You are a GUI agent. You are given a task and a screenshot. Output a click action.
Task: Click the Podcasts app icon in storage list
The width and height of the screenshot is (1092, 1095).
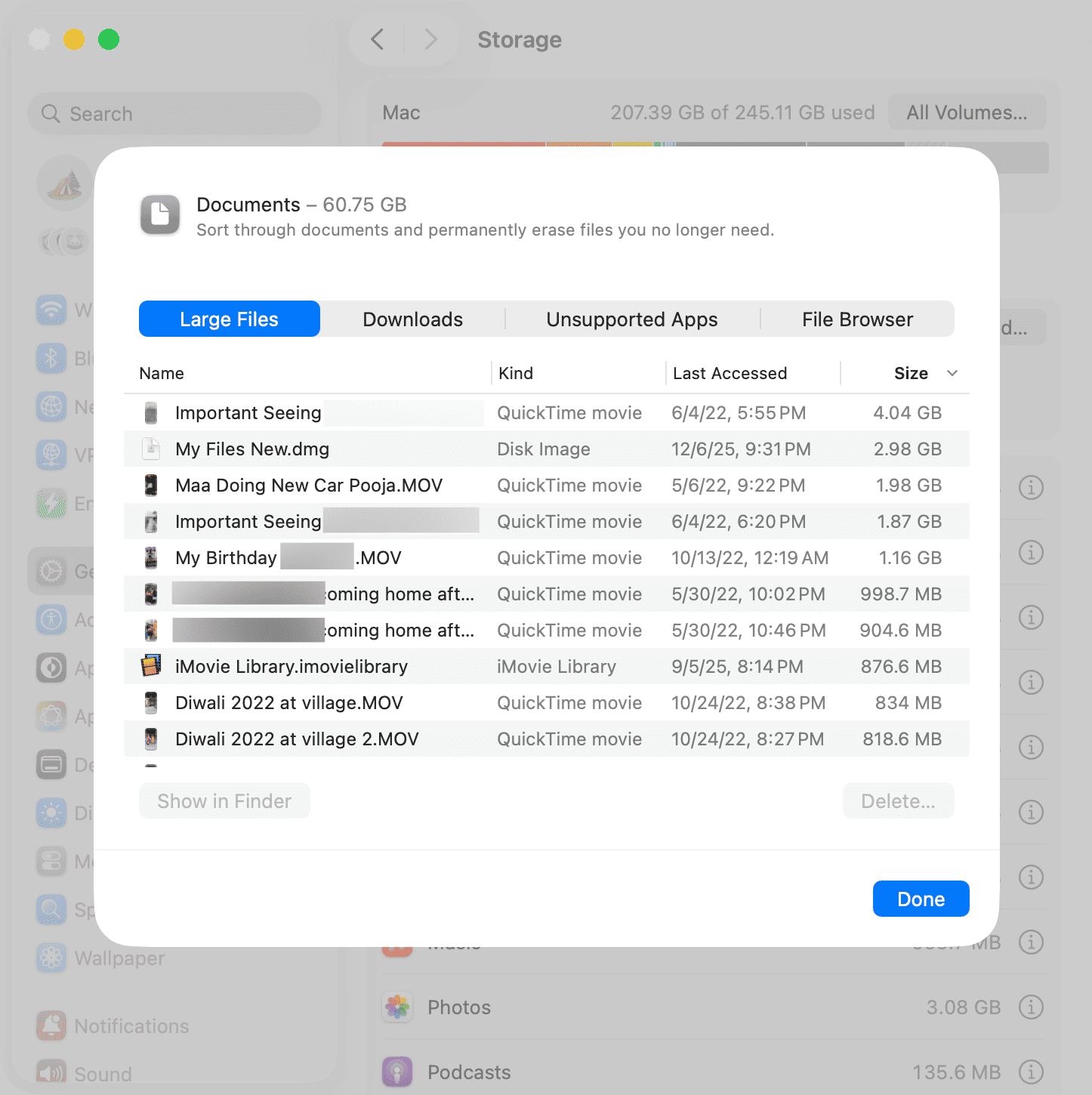click(x=397, y=1072)
